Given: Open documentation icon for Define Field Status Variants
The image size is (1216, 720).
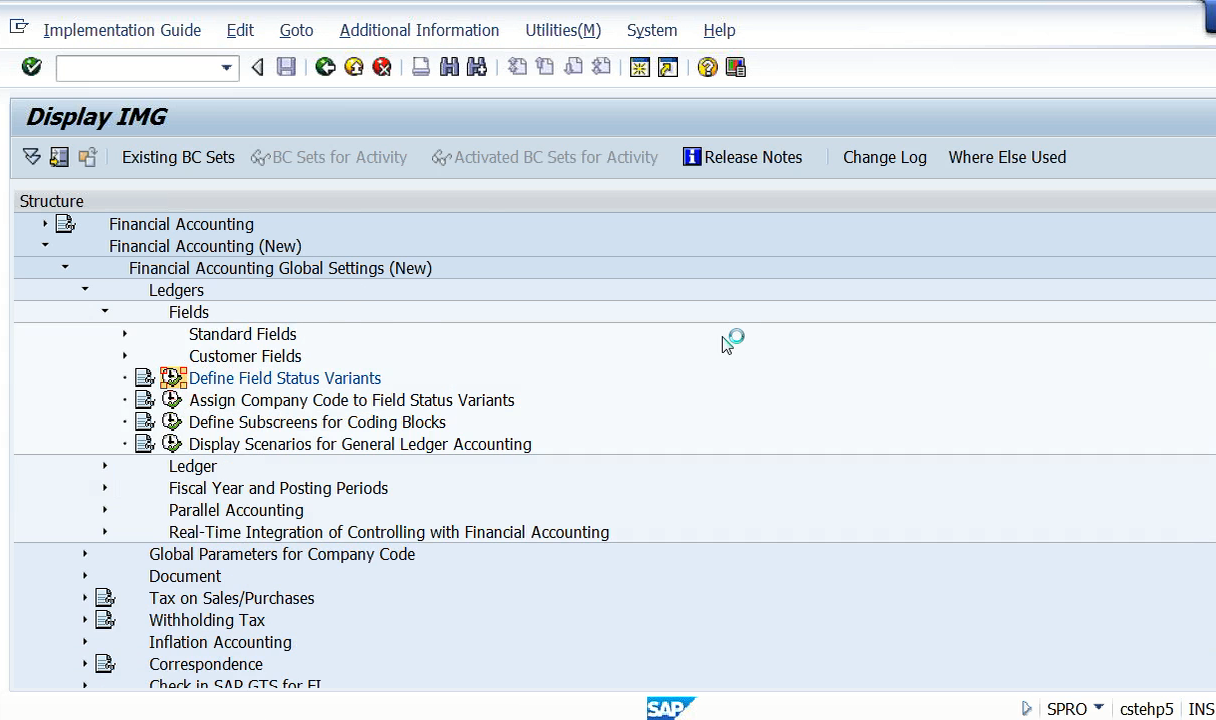Looking at the screenshot, I should (x=145, y=378).
